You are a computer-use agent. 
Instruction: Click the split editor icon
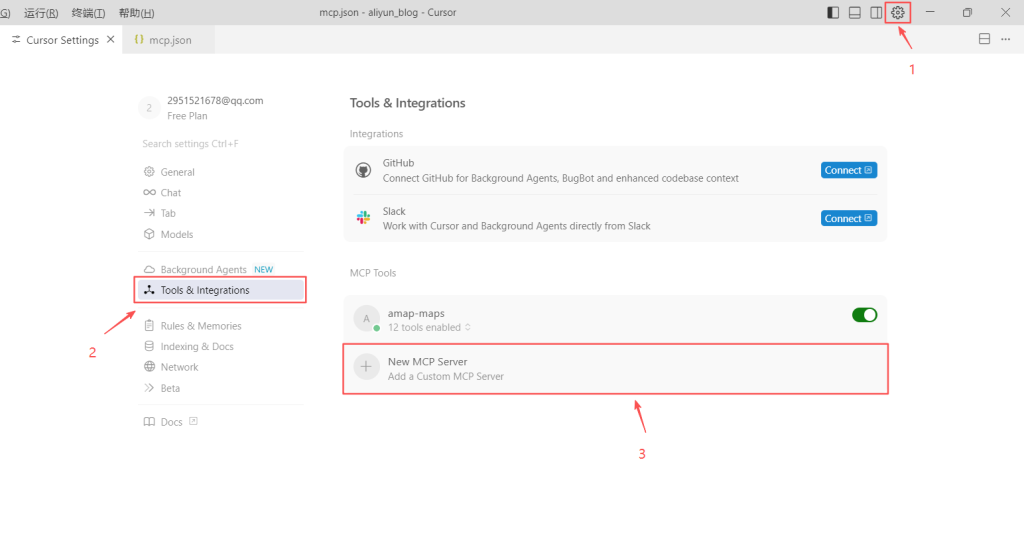click(984, 39)
